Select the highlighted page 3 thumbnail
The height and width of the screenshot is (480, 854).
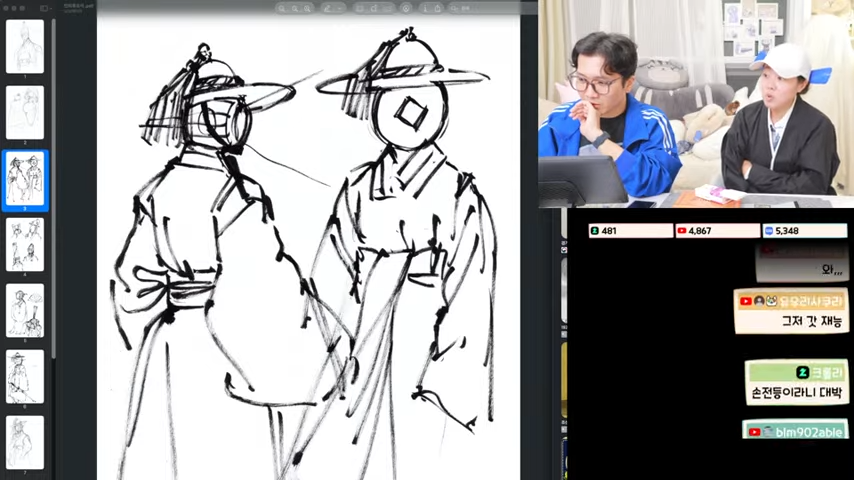click(25, 179)
